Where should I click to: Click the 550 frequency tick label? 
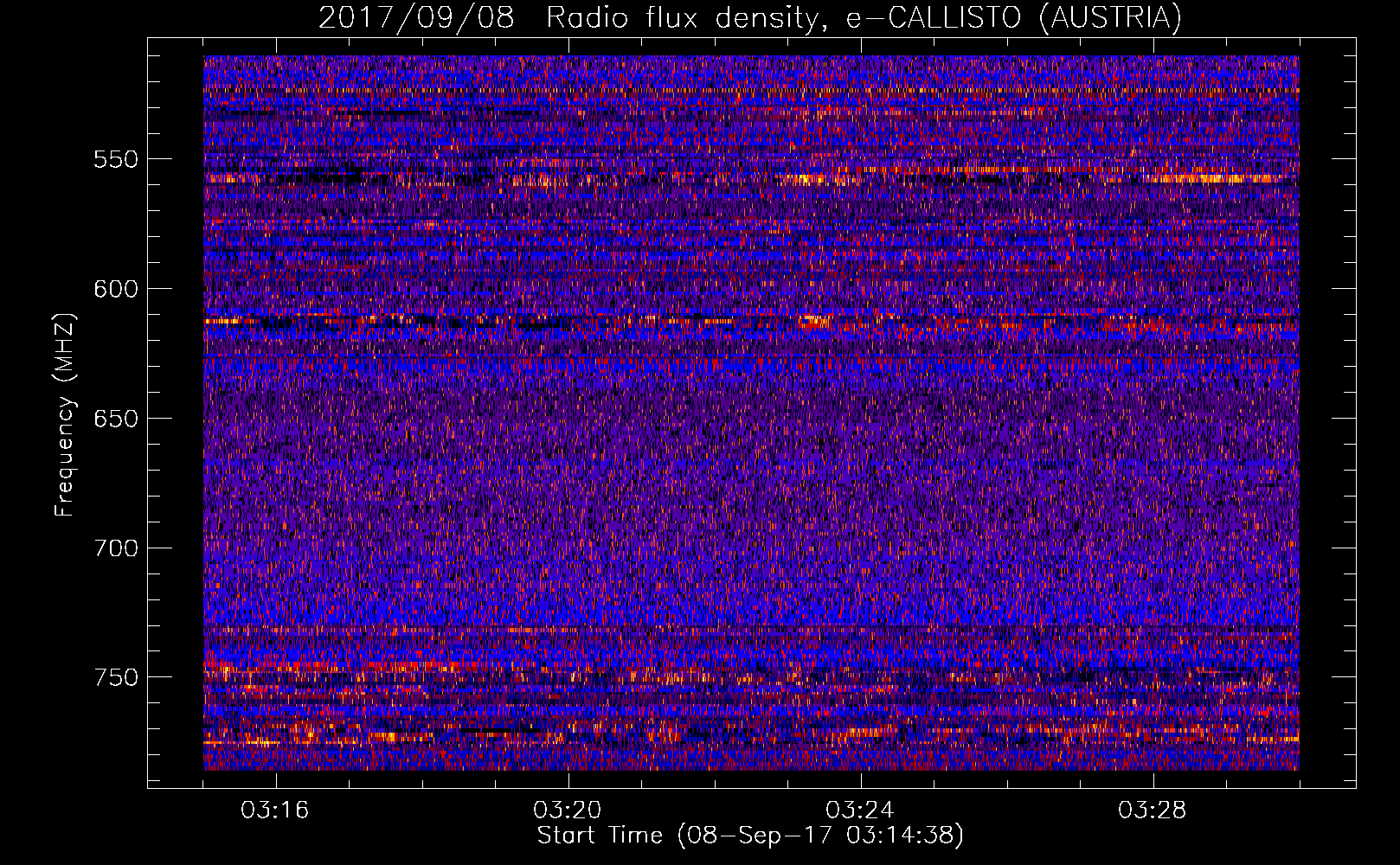coord(116,159)
